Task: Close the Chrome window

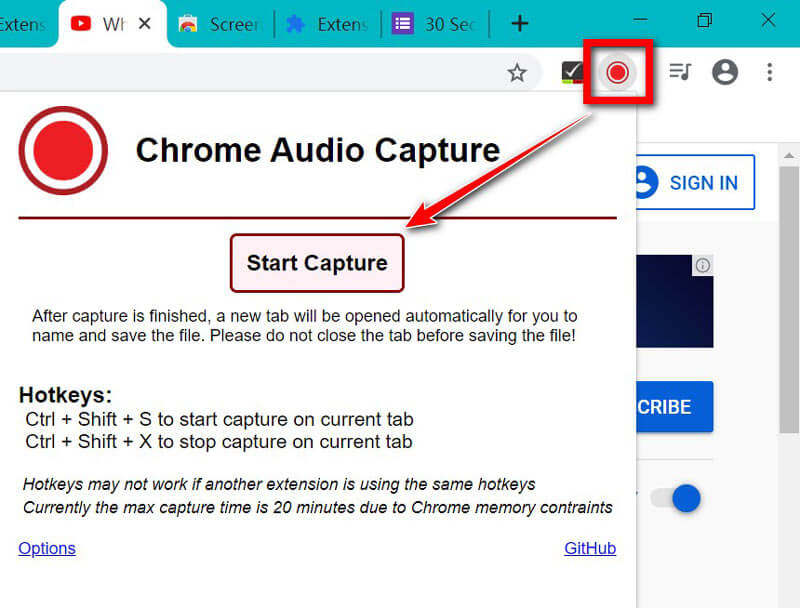Action: 768,20
